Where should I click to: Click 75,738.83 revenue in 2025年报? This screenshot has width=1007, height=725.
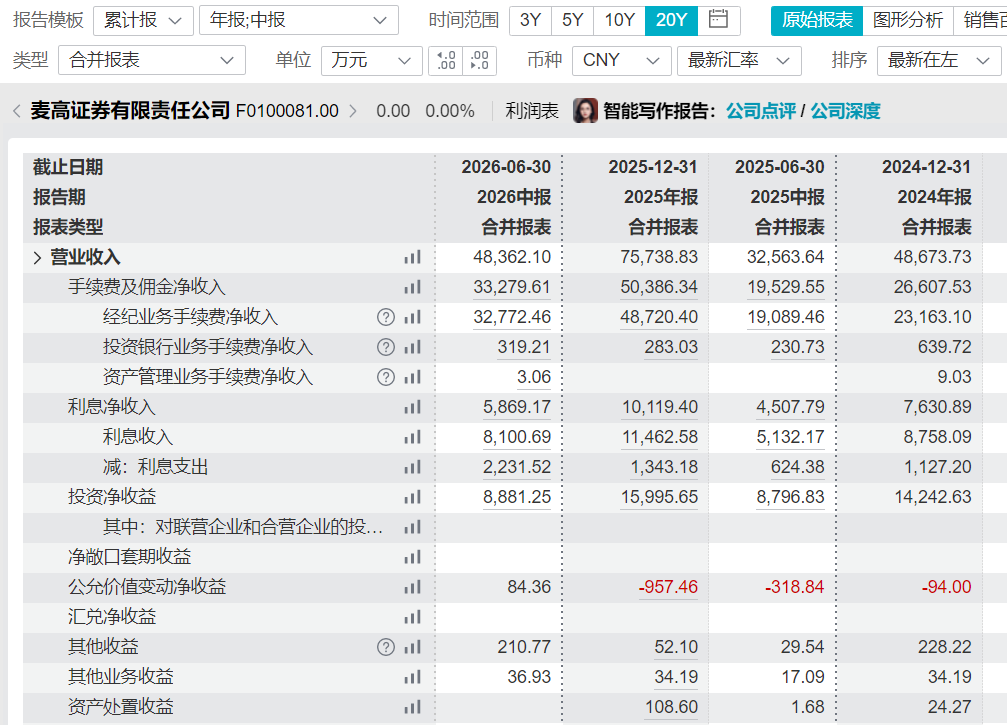click(x=659, y=257)
